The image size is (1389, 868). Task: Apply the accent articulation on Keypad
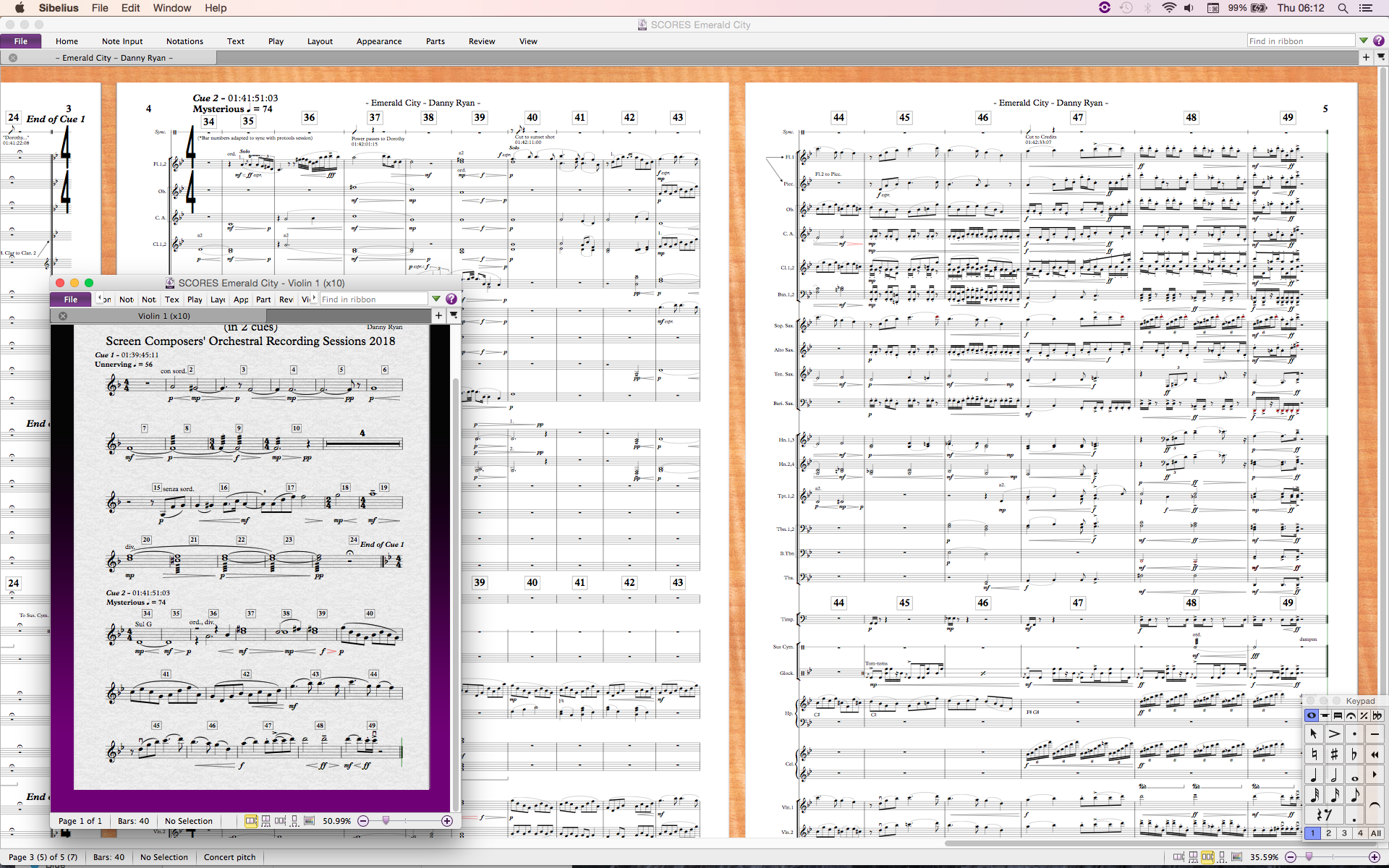(1334, 733)
